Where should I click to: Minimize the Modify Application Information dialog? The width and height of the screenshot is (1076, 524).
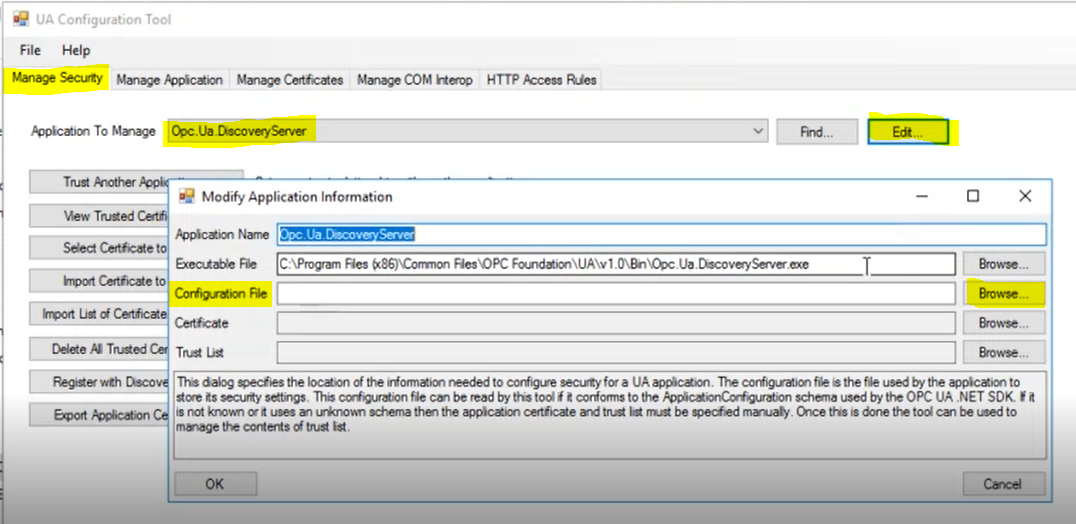pos(922,196)
